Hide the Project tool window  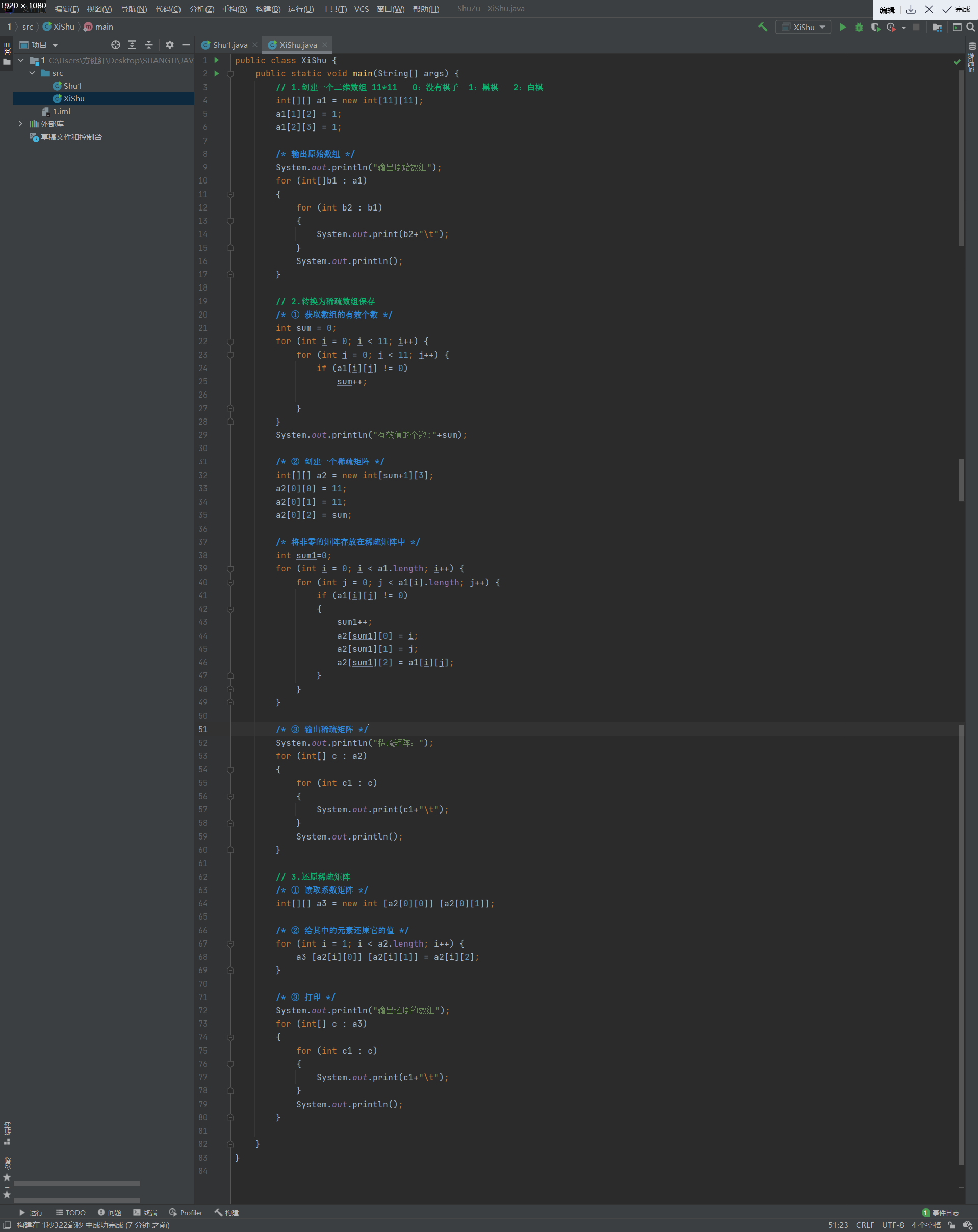(x=186, y=45)
